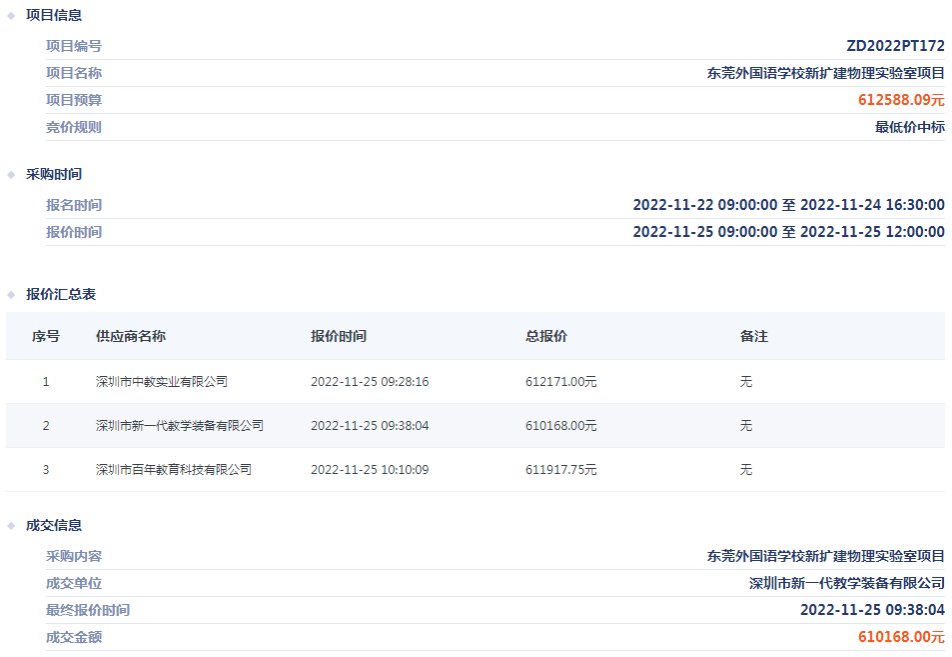
Task: Click the diamond bullet beside 成交信息
Action: point(11,526)
